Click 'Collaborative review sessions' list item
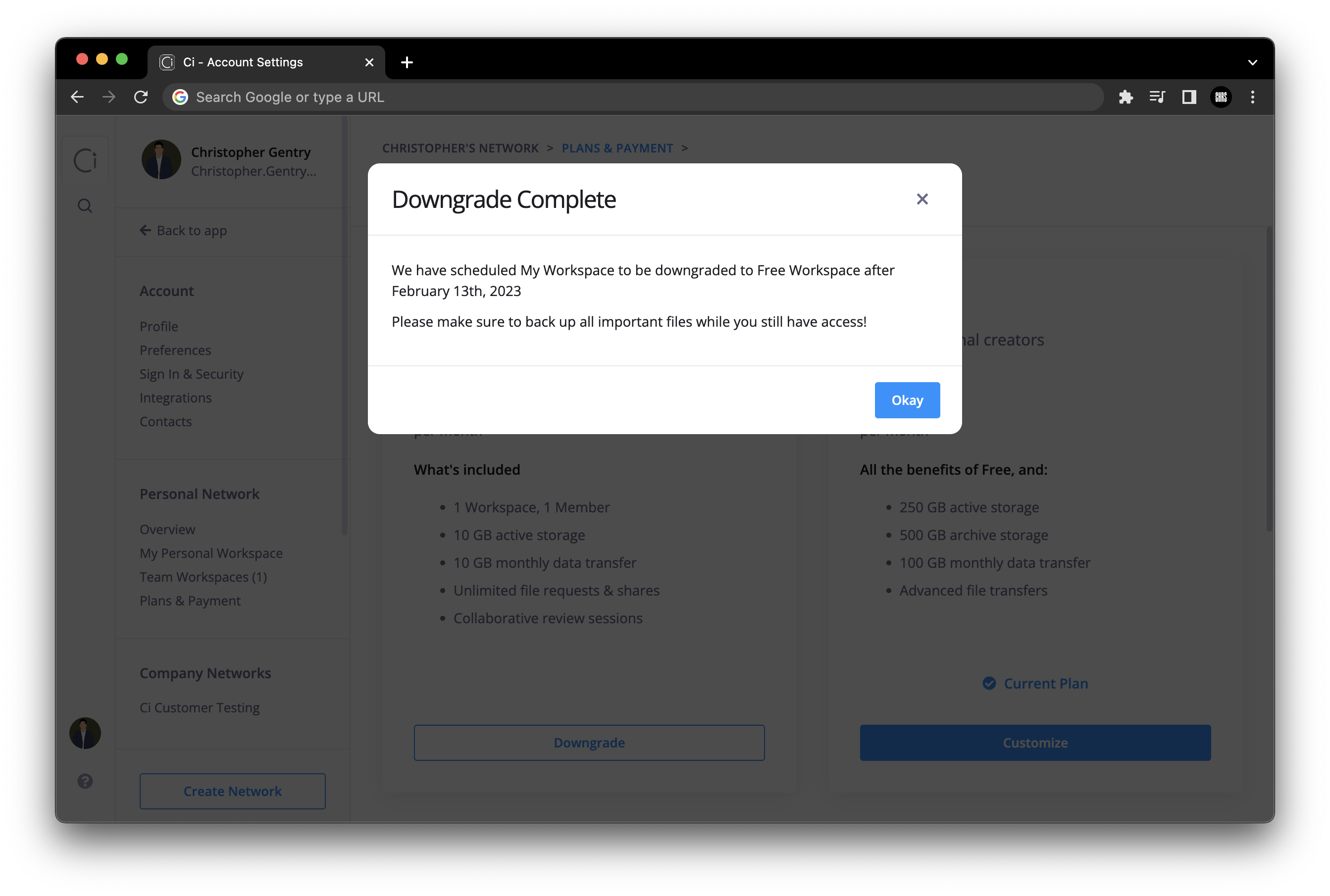This screenshot has width=1330, height=896. click(548, 618)
